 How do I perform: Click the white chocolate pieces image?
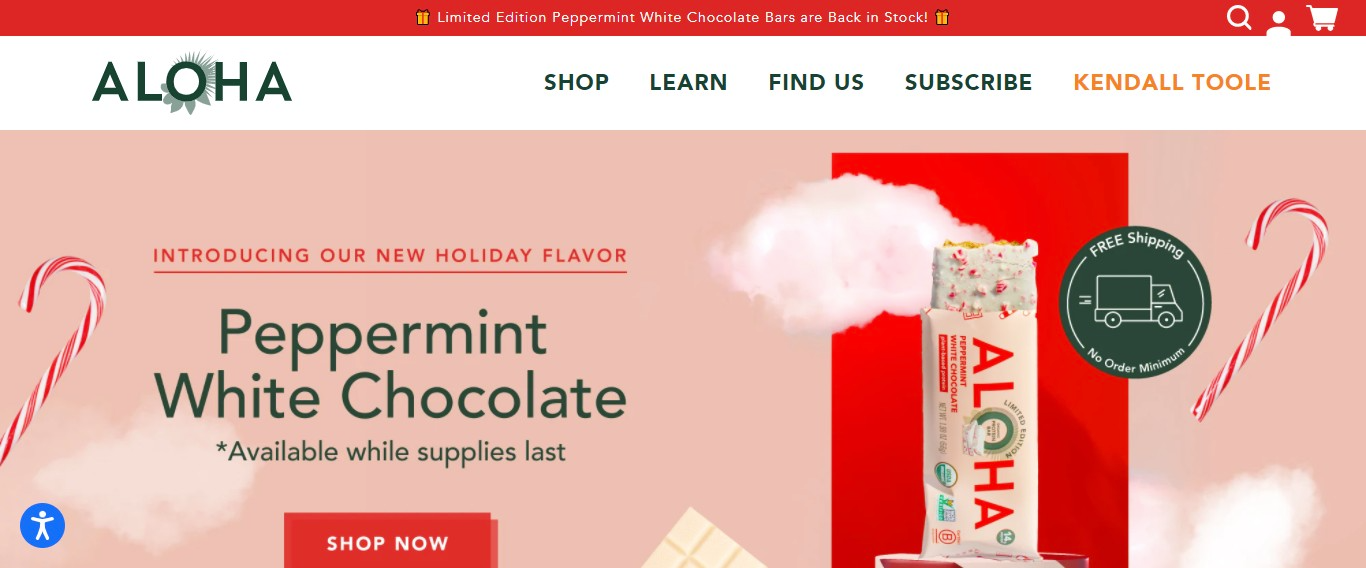click(700, 540)
